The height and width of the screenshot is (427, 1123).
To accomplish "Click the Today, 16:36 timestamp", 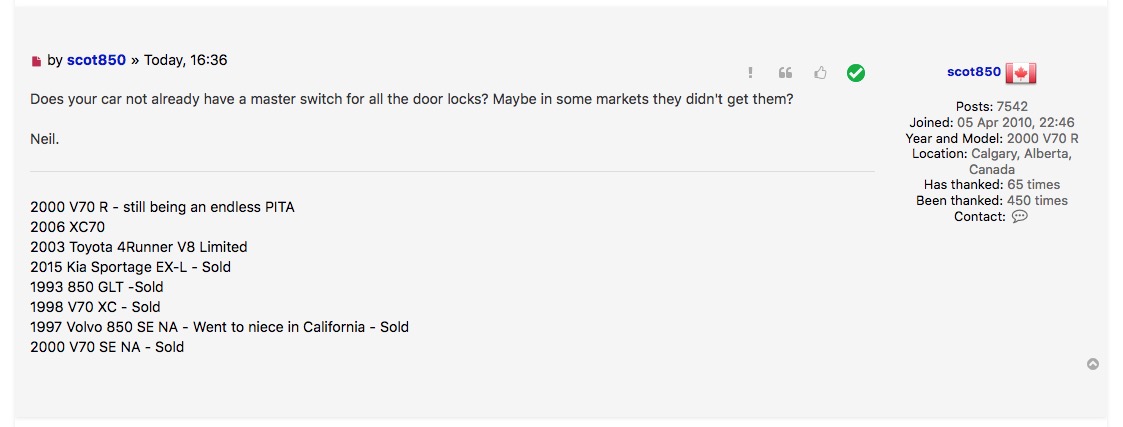I will click(x=185, y=60).
